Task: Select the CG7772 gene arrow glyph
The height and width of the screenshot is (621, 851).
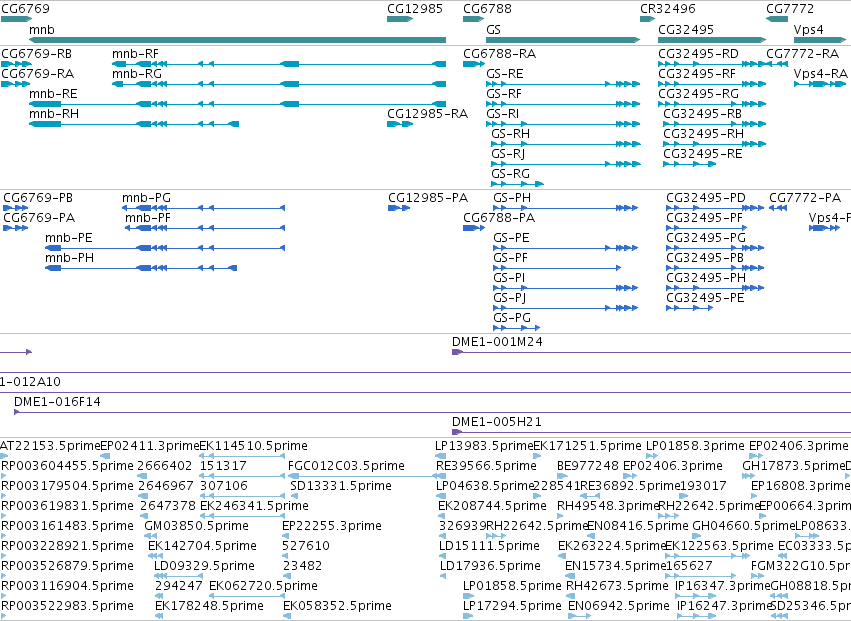Action: 777,19
